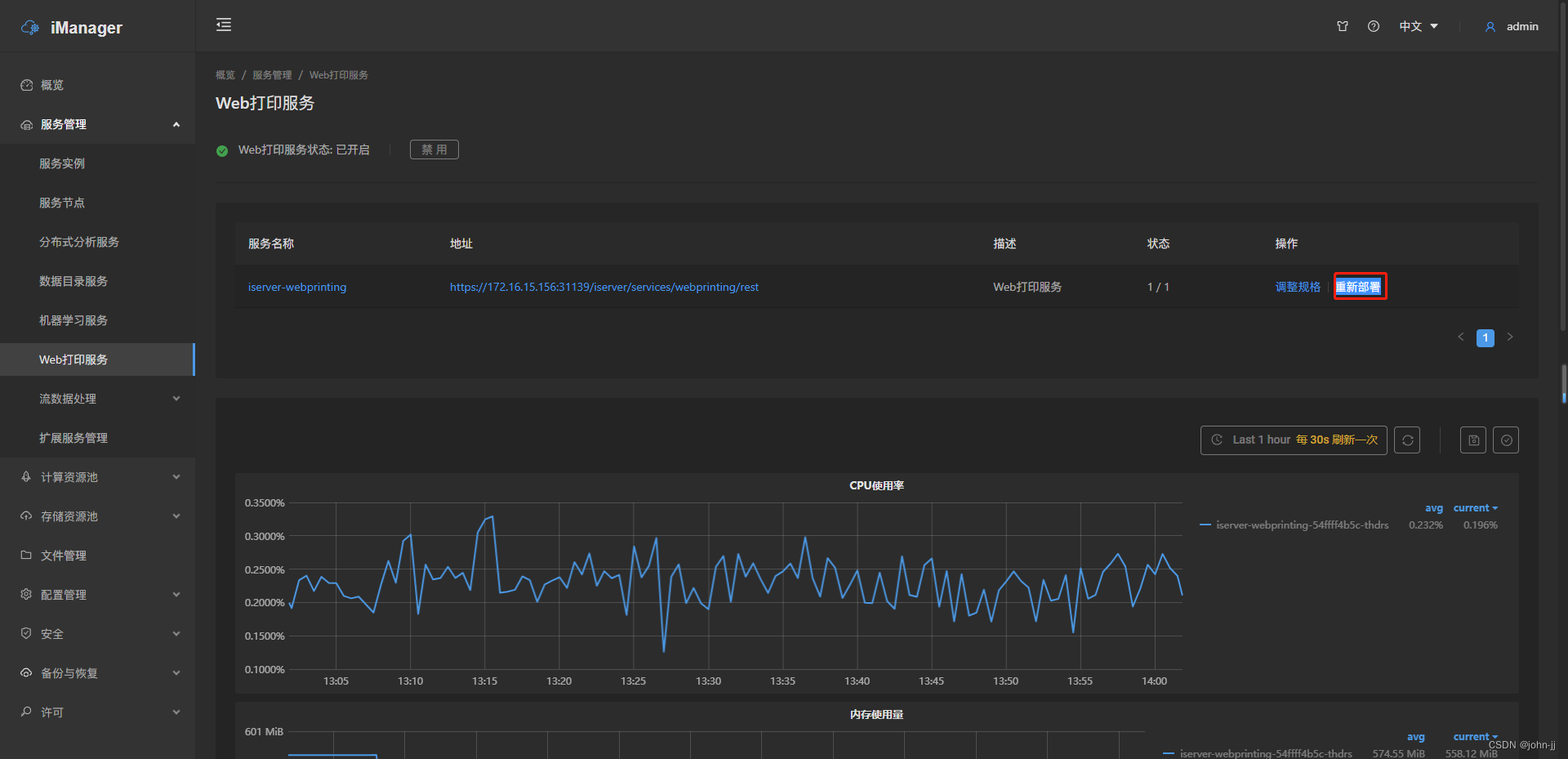Click the save icon above the charts

tap(1473, 440)
